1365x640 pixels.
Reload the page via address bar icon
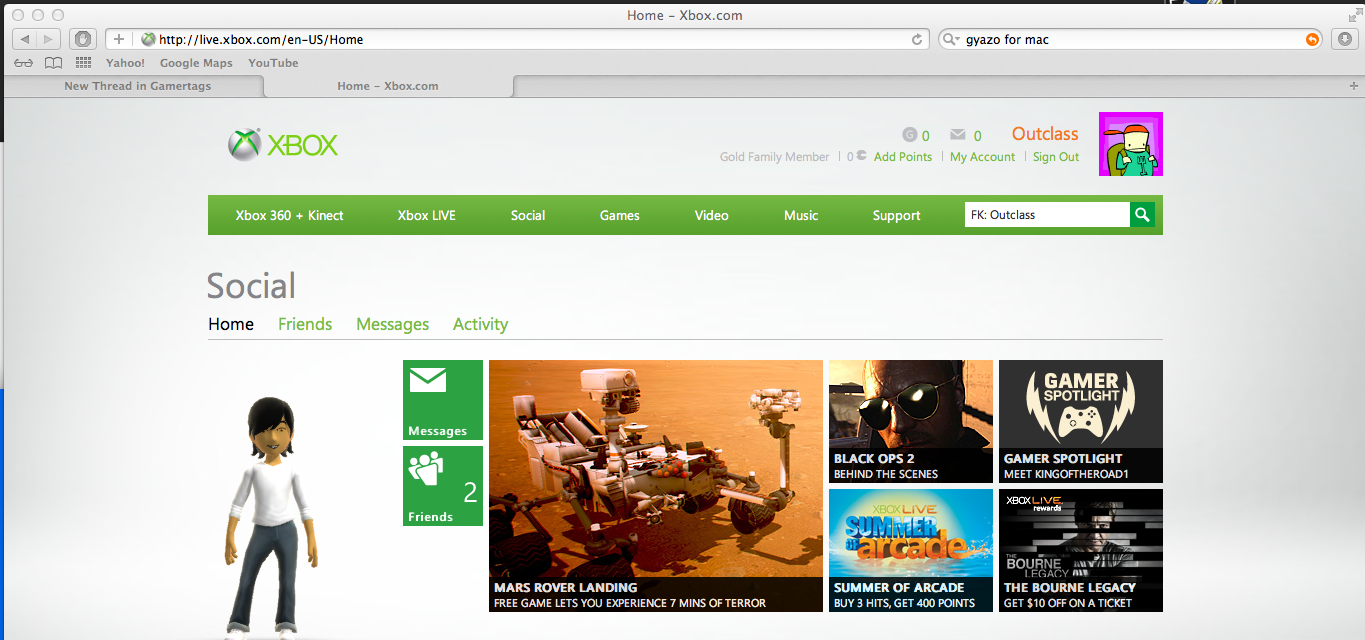click(917, 40)
